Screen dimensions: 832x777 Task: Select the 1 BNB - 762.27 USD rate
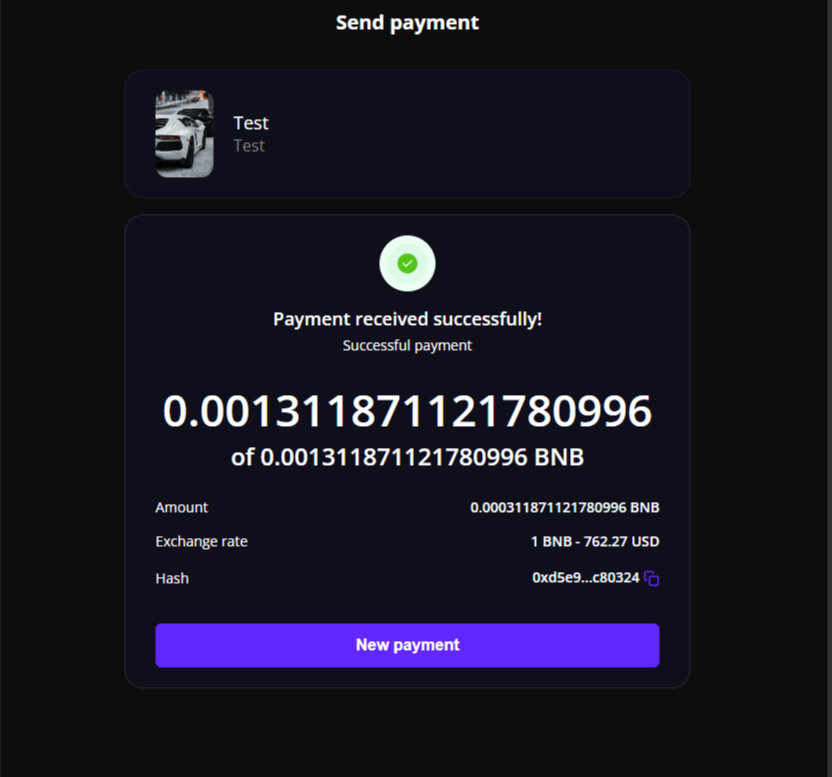point(595,541)
